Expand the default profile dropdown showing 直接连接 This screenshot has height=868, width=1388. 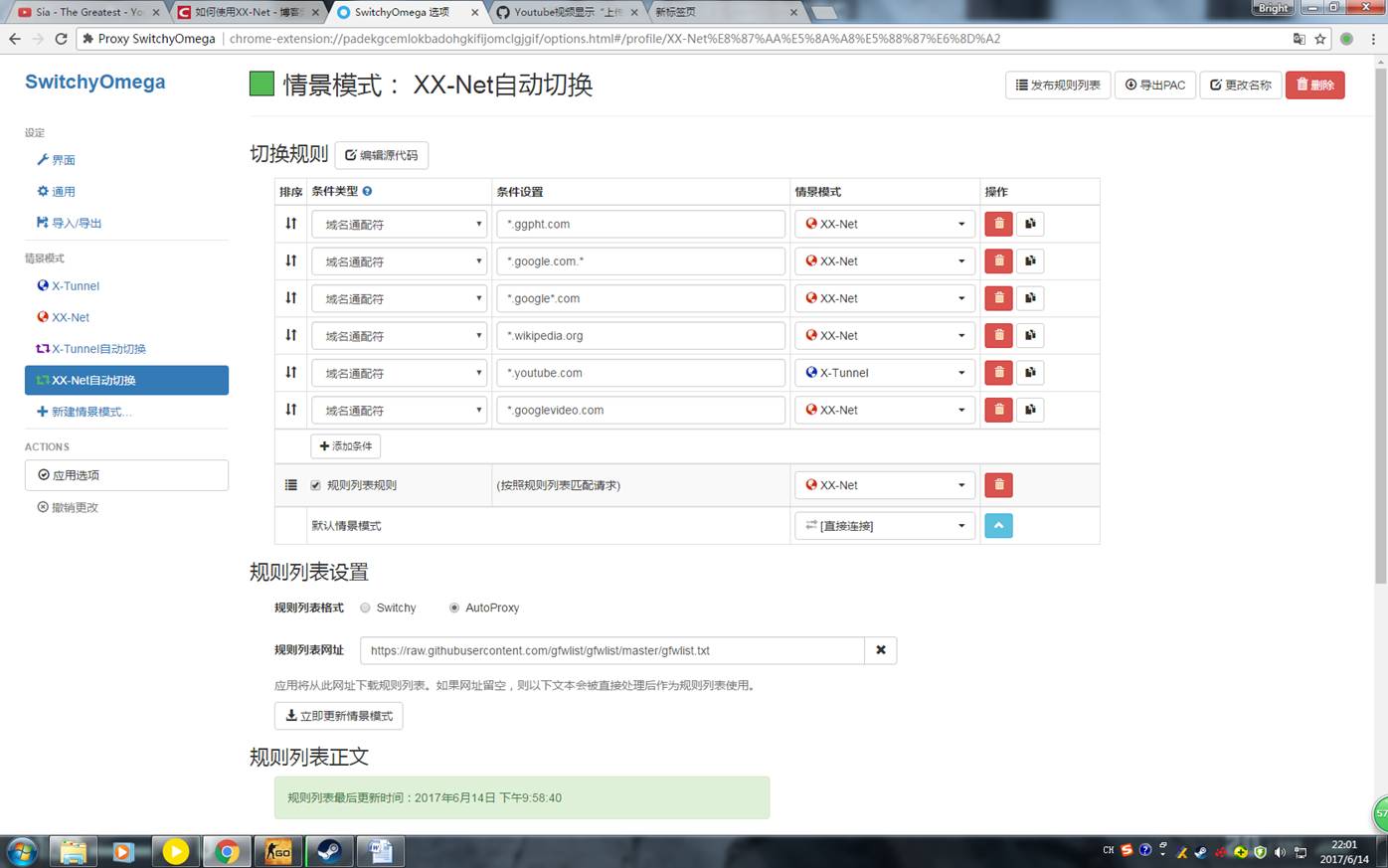click(883, 525)
